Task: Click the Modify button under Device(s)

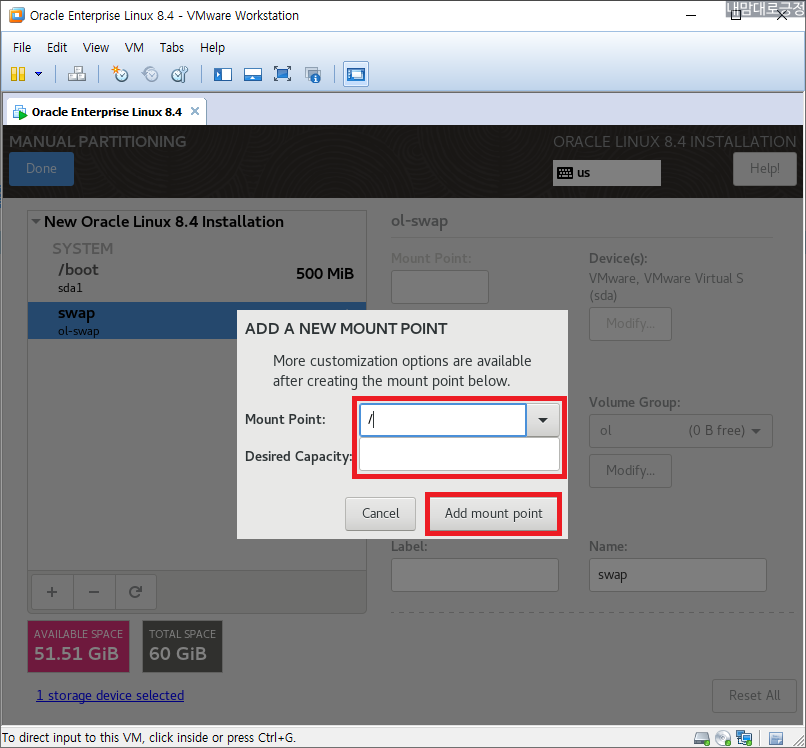Action: [x=630, y=324]
